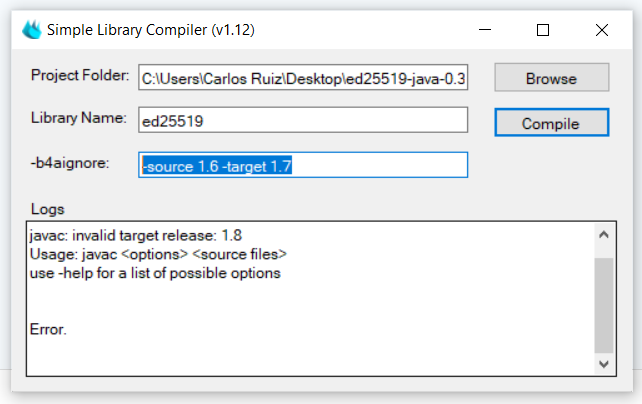
Task: Click into the Library Name field
Action: coord(303,120)
